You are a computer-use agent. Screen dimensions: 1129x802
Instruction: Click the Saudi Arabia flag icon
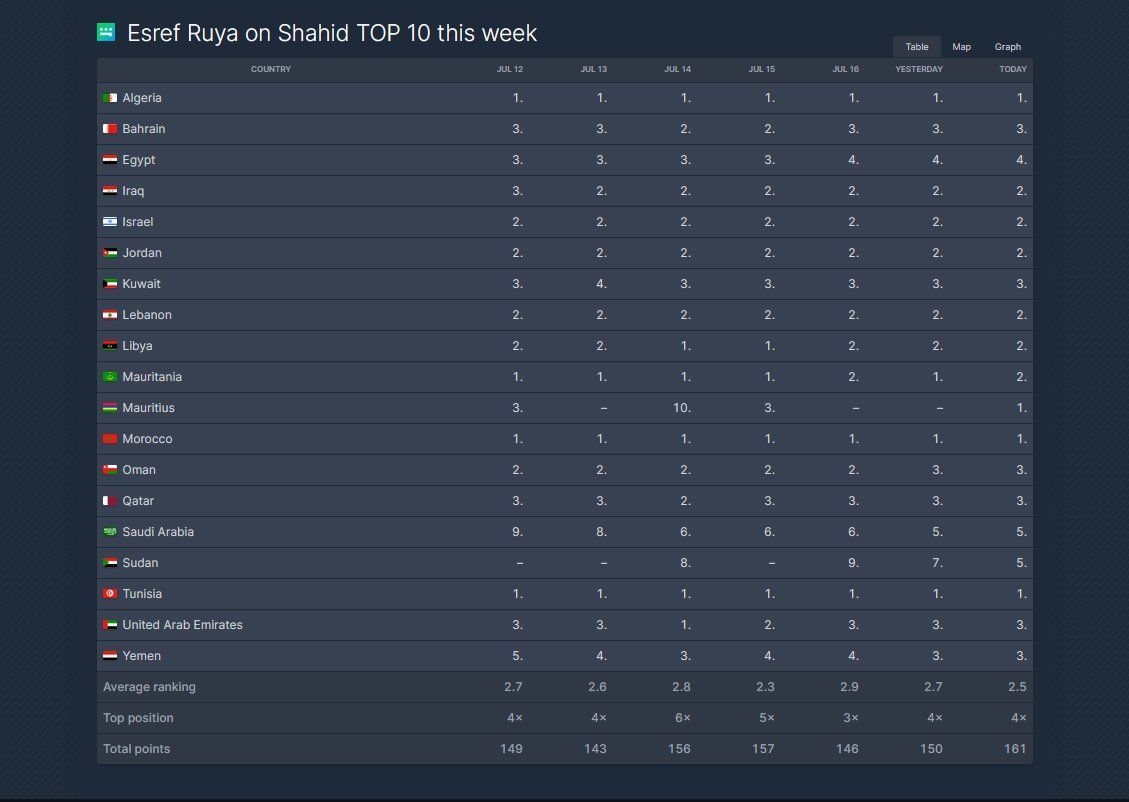point(110,532)
